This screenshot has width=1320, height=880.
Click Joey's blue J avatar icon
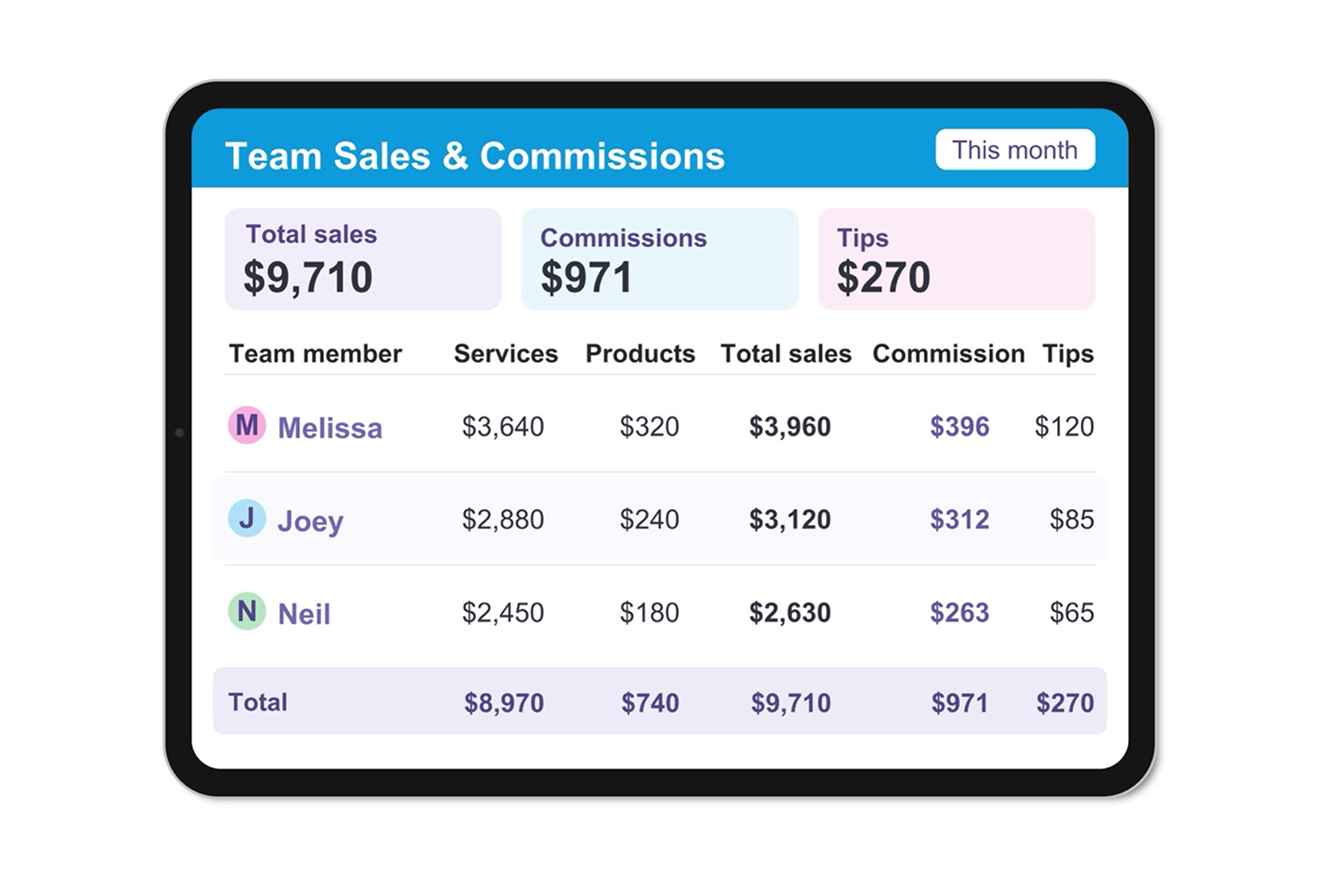[x=247, y=518]
